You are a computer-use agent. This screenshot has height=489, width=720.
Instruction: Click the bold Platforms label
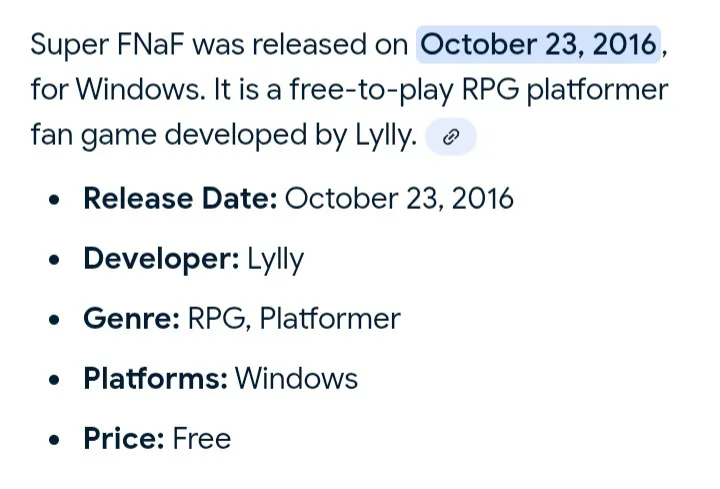pyautogui.click(x=155, y=379)
